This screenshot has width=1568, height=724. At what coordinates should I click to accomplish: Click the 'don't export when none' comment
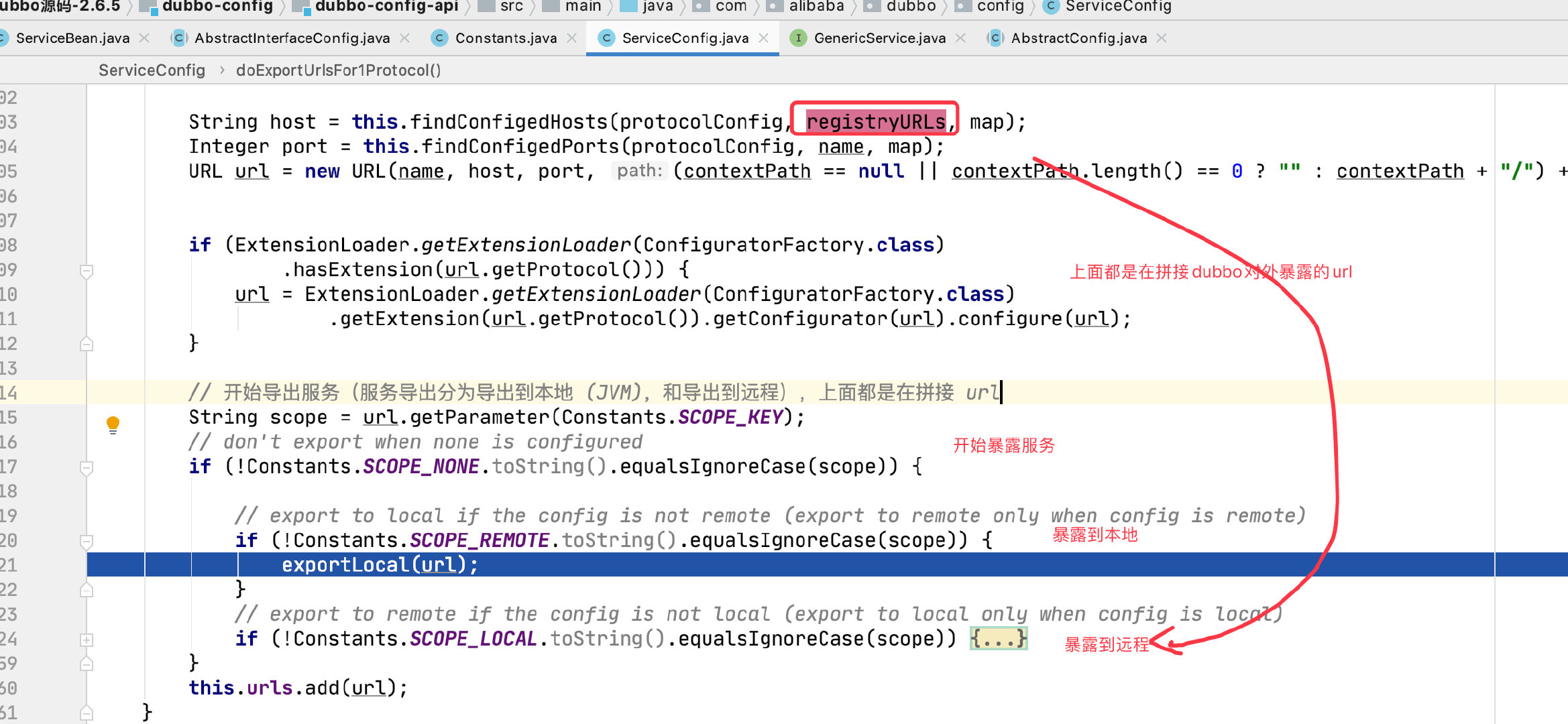click(415, 442)
